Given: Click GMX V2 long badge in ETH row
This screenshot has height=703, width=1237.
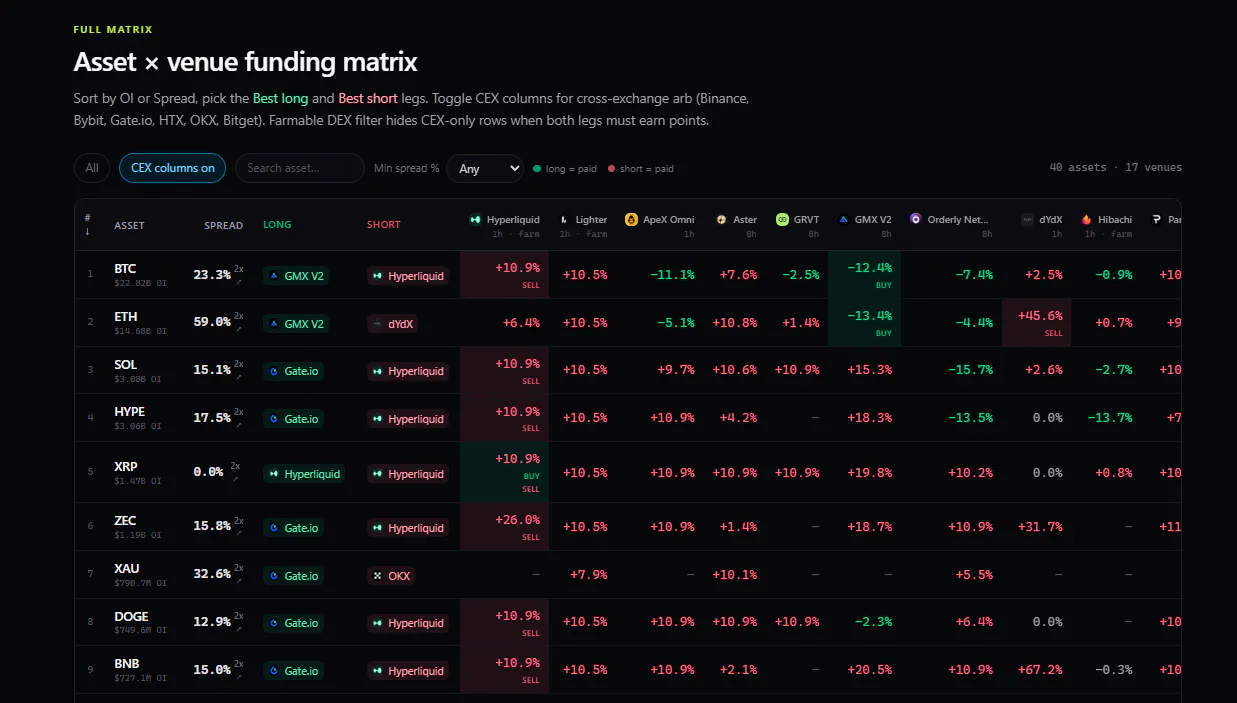Looking at the screenshot, I should point(295,324).
